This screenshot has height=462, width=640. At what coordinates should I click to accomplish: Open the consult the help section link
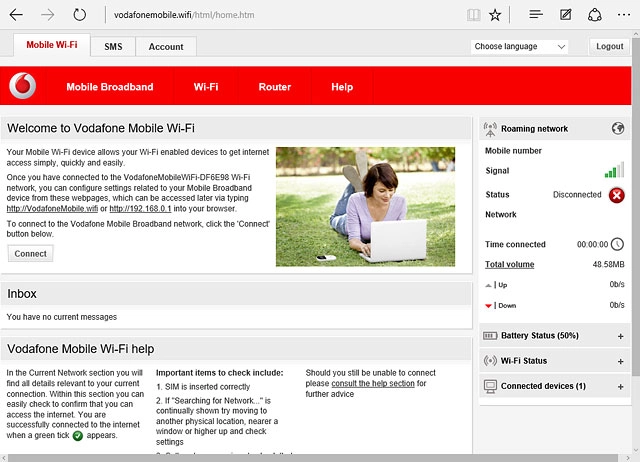(373, 384)
